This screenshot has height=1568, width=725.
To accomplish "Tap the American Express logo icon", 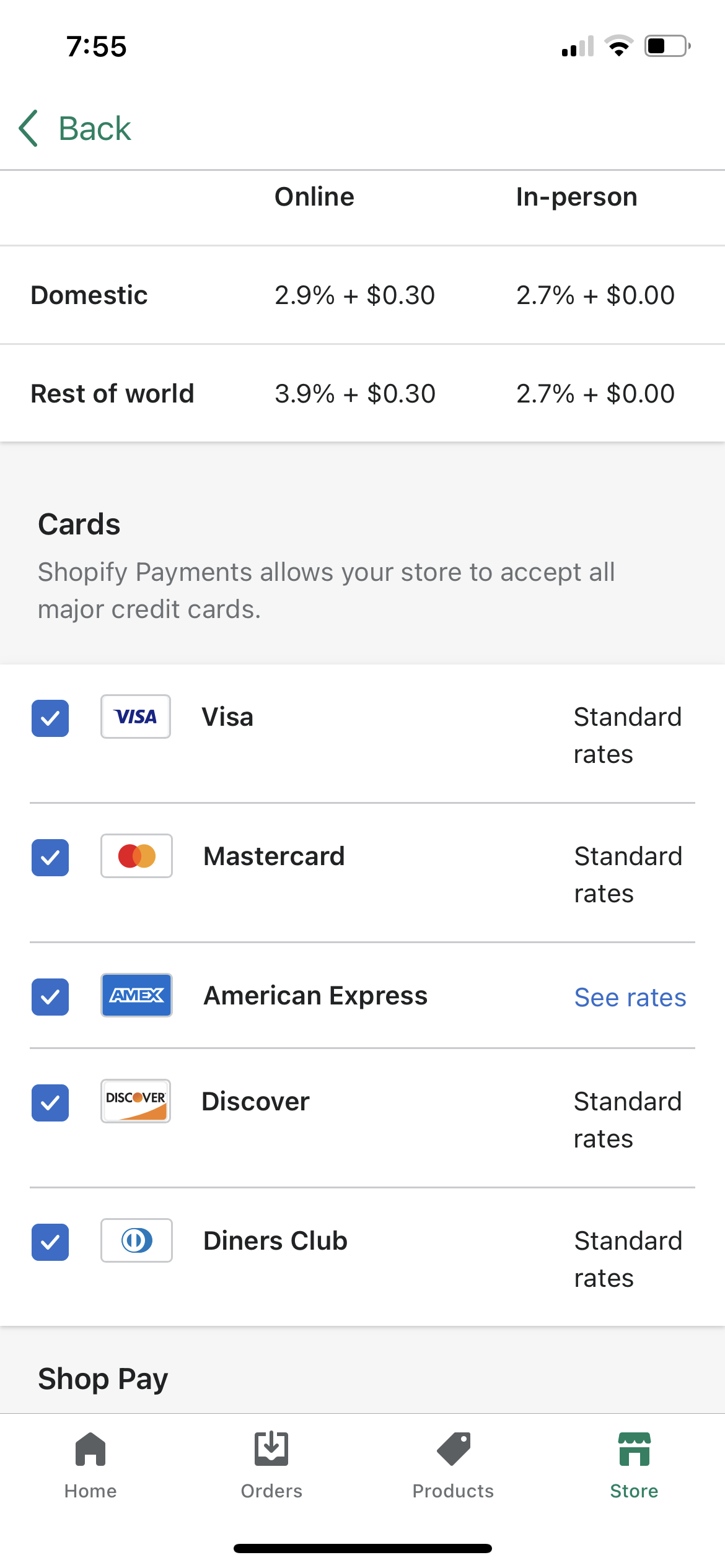I will coord(136,995).
